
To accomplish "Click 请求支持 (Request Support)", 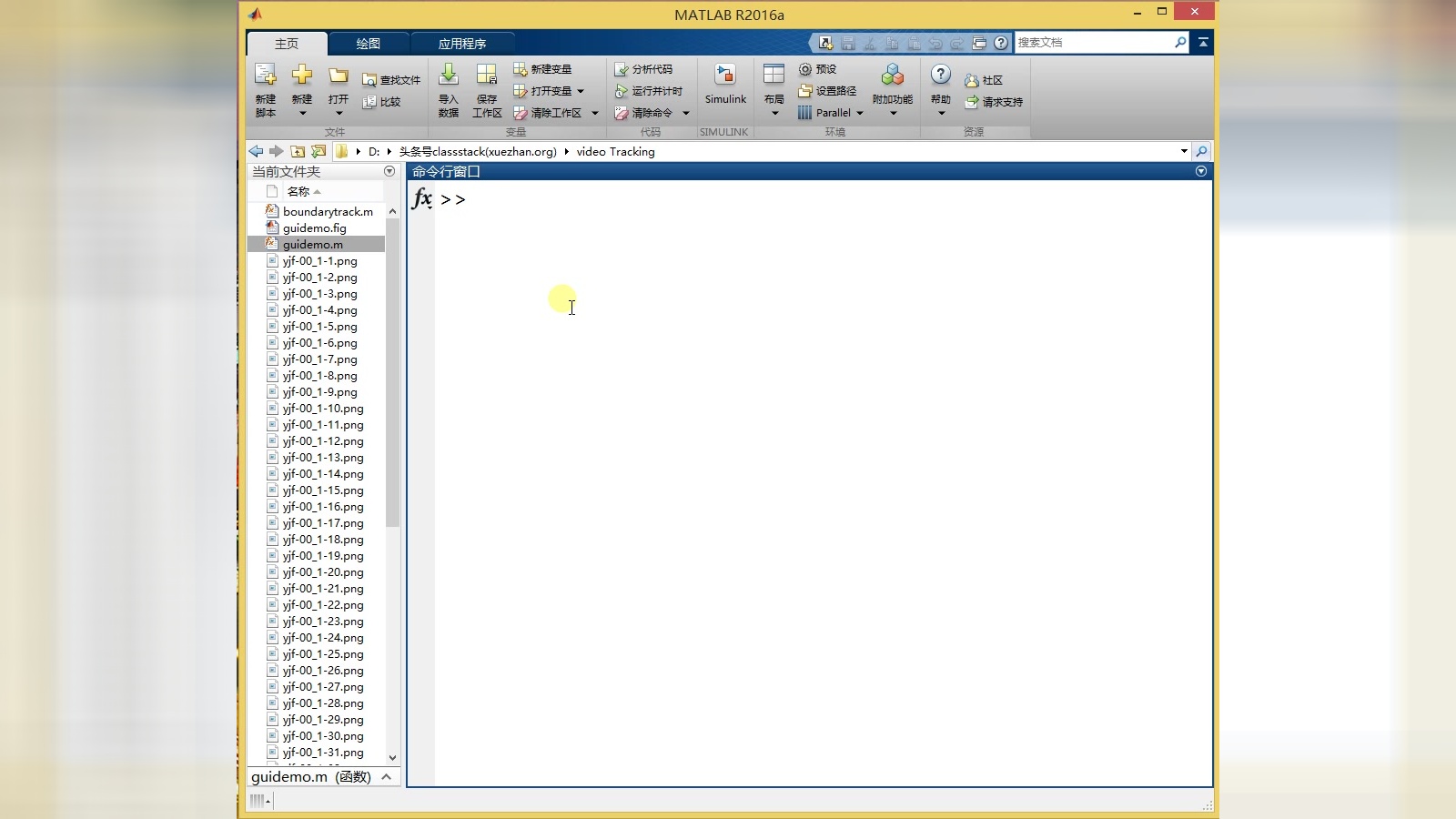I will click(x=994, y=102).
